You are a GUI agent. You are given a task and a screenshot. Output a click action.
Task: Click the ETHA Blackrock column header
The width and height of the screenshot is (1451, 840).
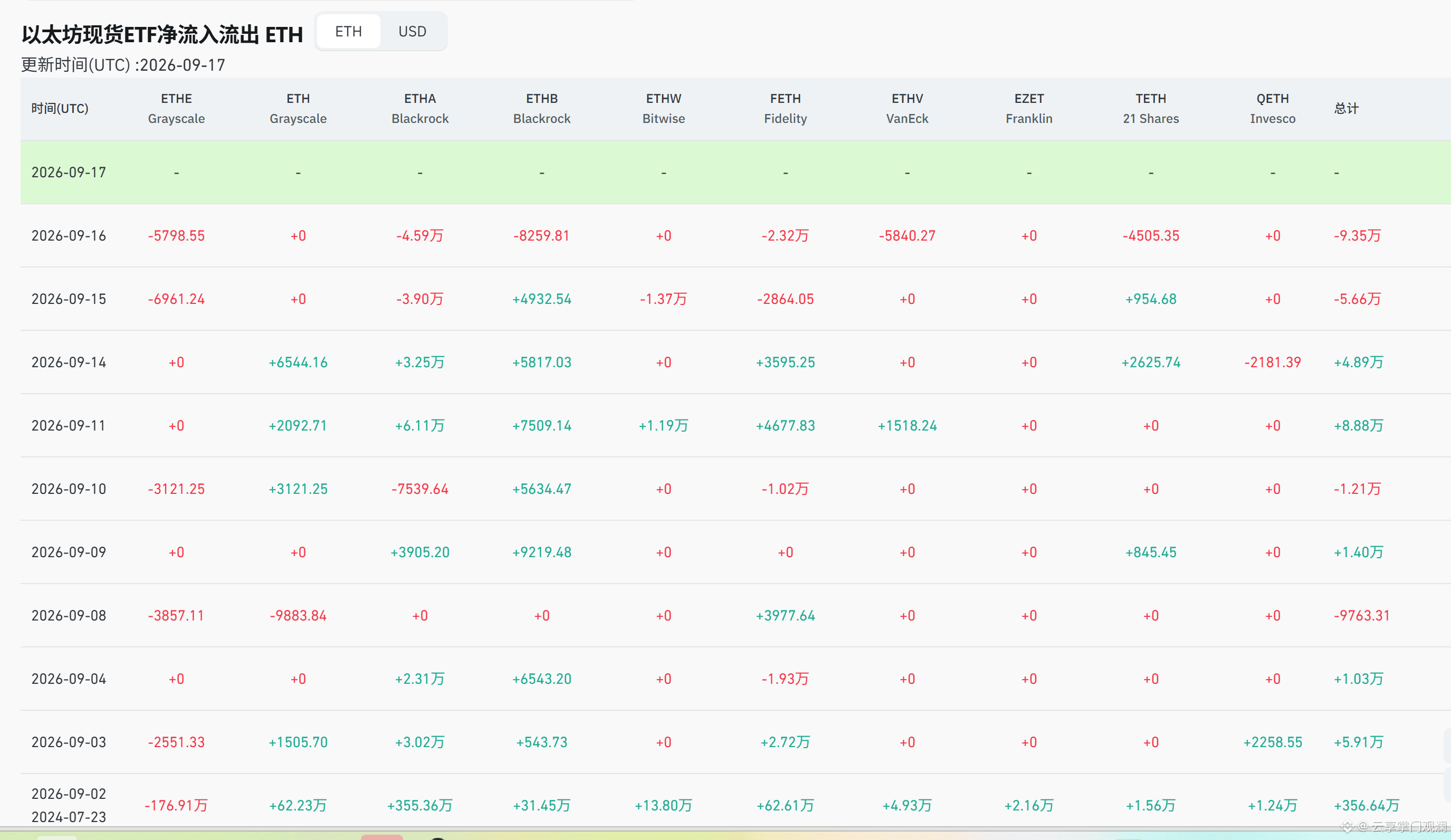point(420,108)
